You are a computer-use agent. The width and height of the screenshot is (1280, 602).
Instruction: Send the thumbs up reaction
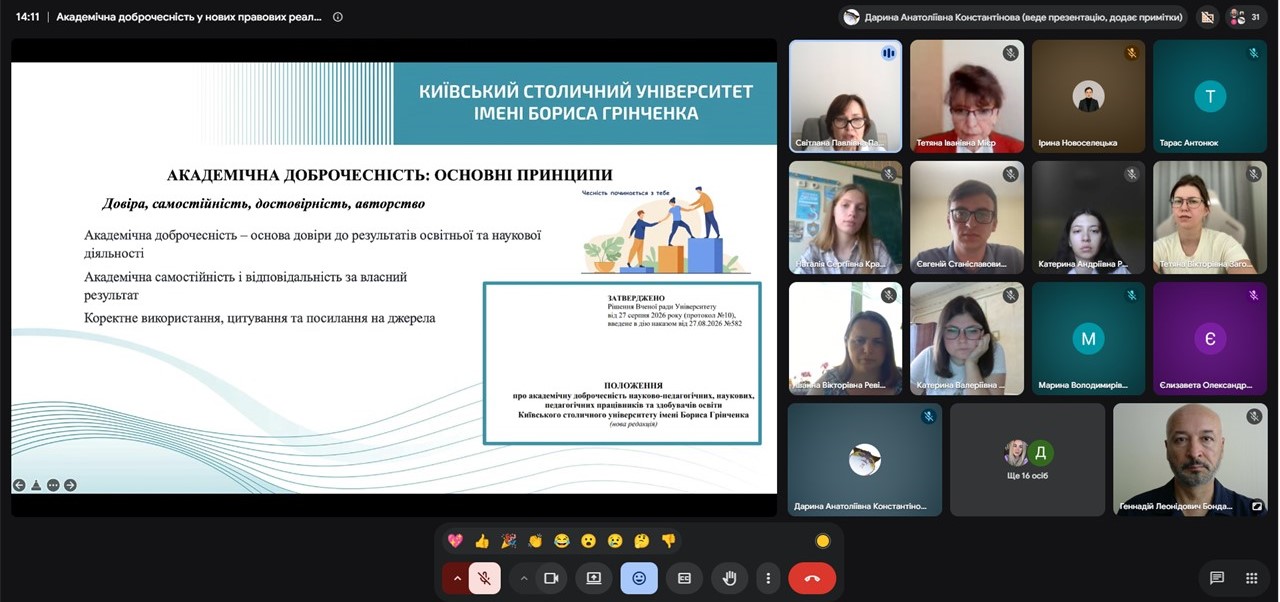click(x=482, y=541)
